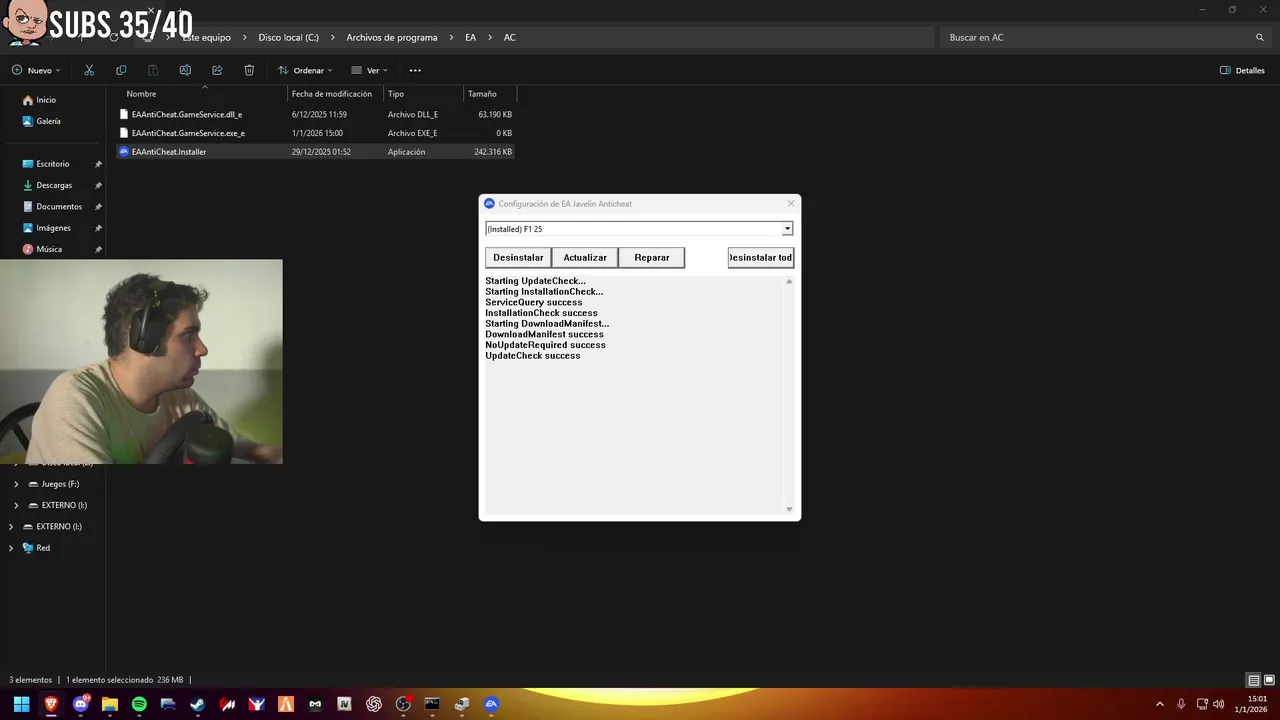Open OBS Studio from taskbar

[x=403, y=704]
